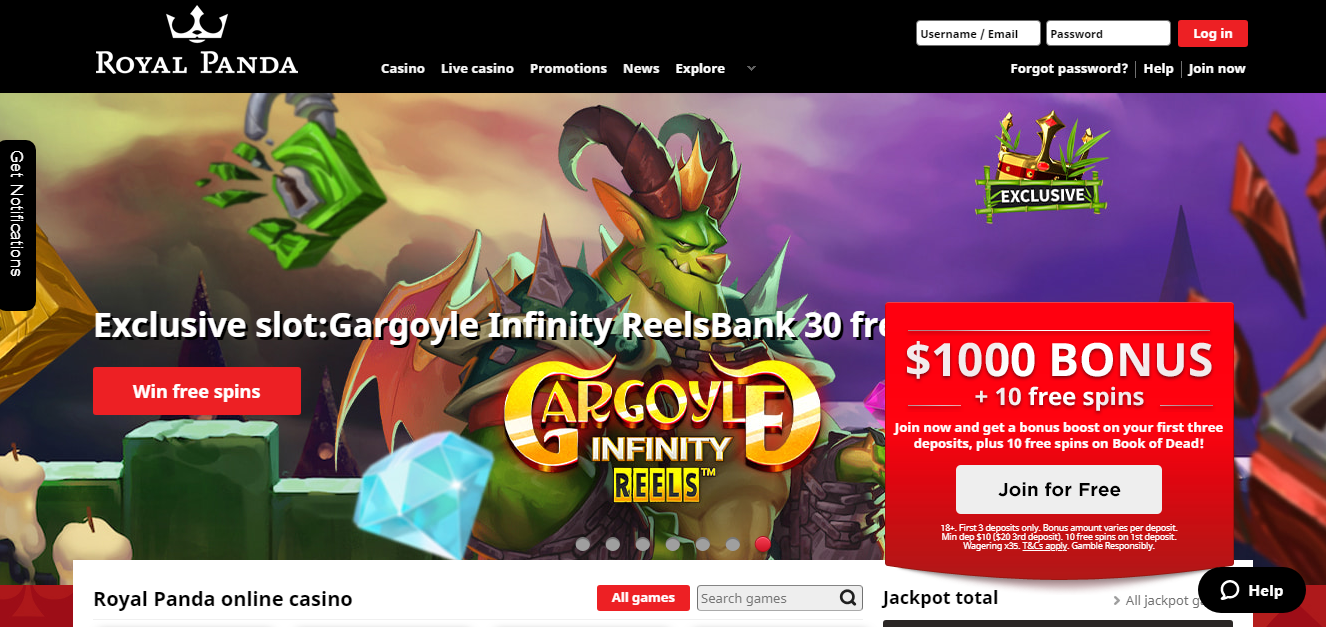Select the red active carousel dot
The image size is (1326, 627).
coord(763,544)
